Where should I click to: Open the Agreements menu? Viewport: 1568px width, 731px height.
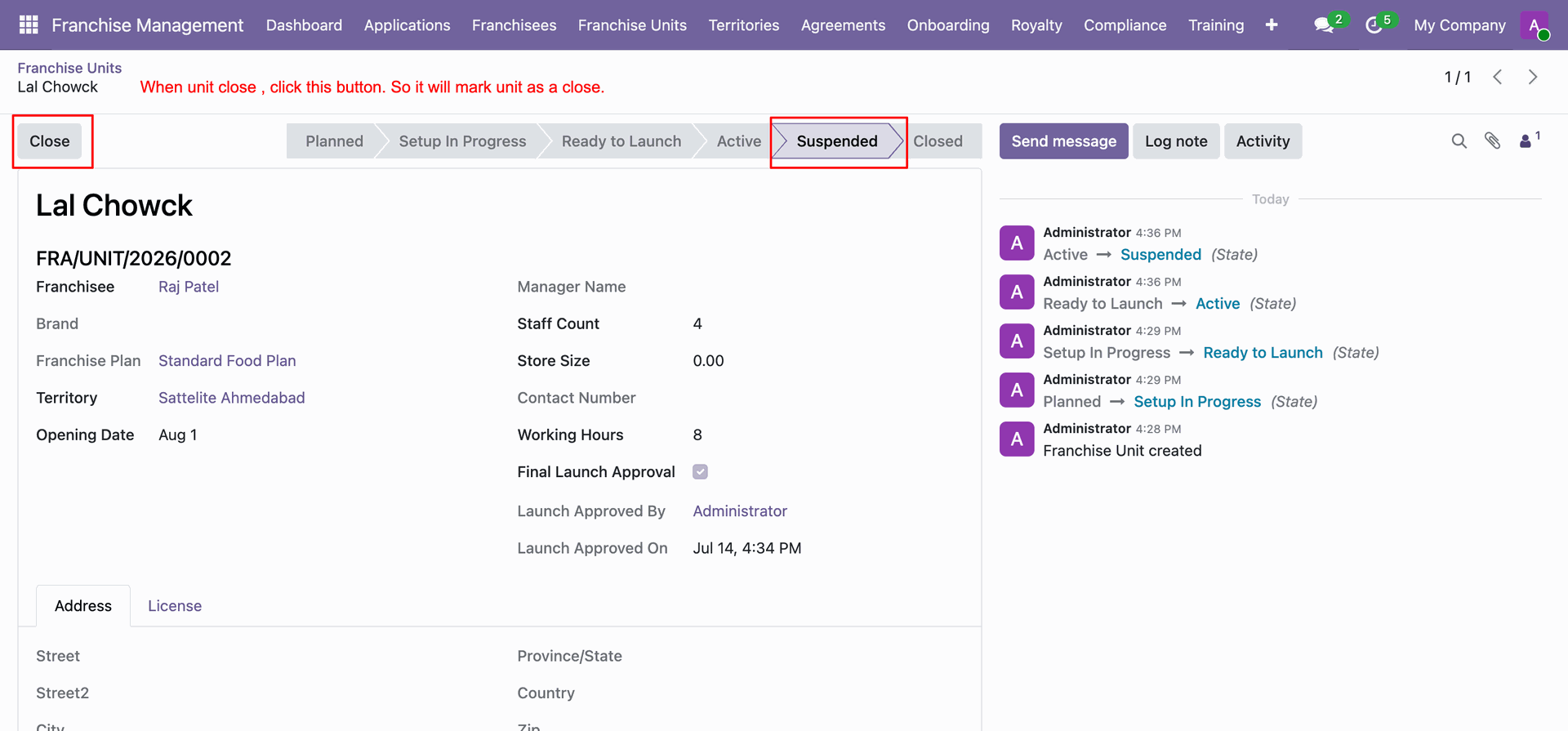tap(843, 25)
